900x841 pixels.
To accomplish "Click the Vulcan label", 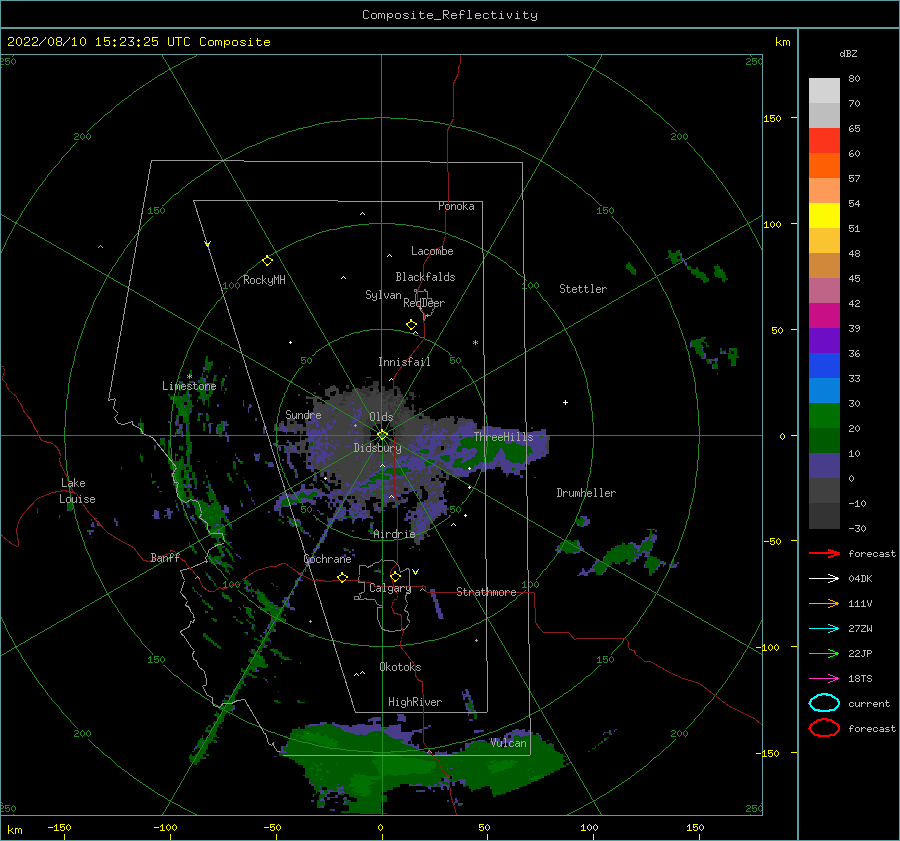I will click(508, 743).
